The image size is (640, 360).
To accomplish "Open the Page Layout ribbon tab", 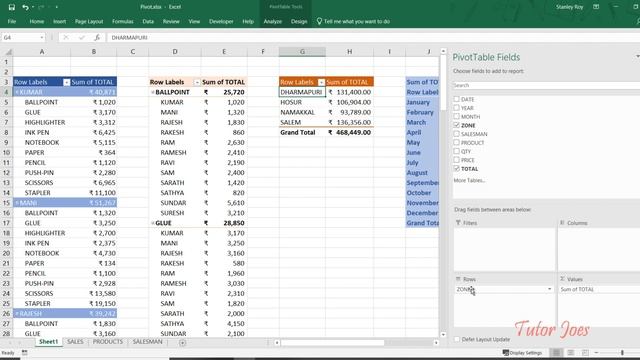I will pyautogui.click(x=89, y=21).
